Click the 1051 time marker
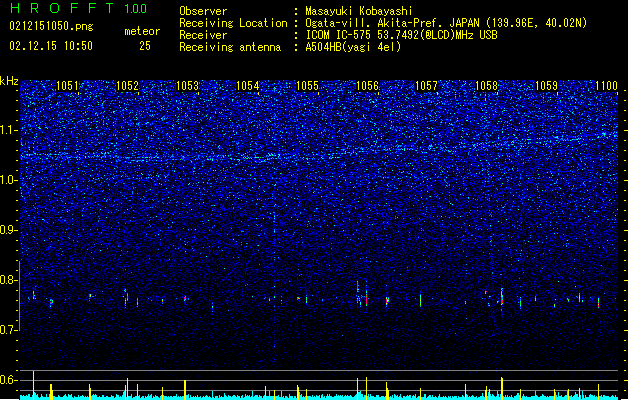 pos(67,86)
